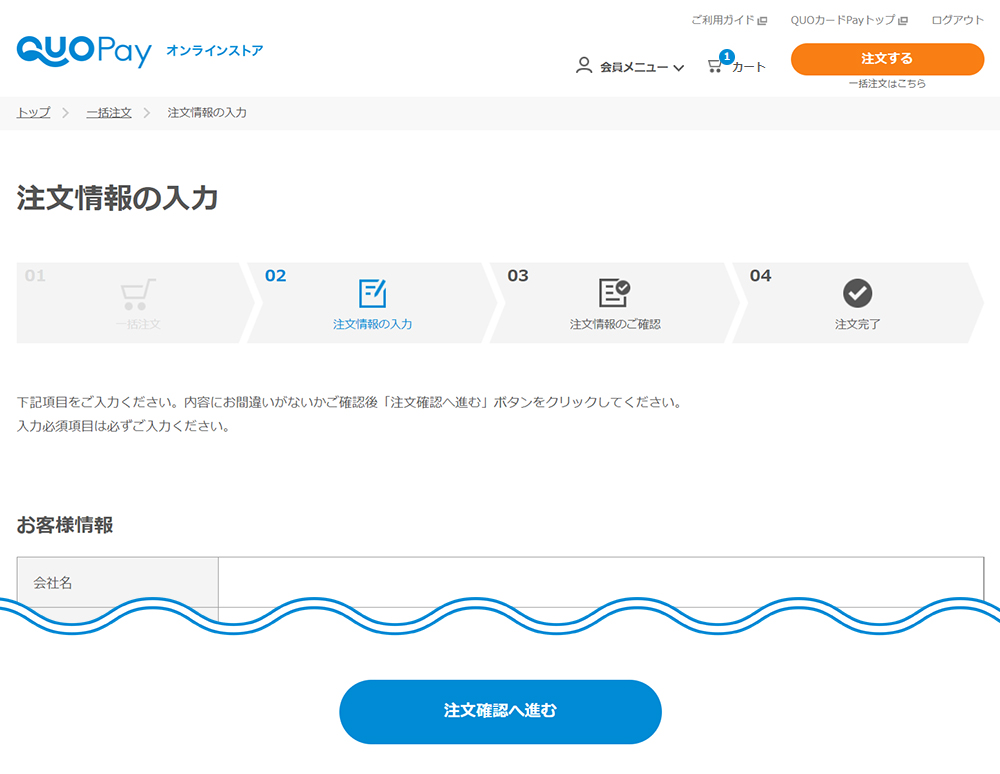Log out via ログアウト

pyautogui.click(x=957, y=20)
